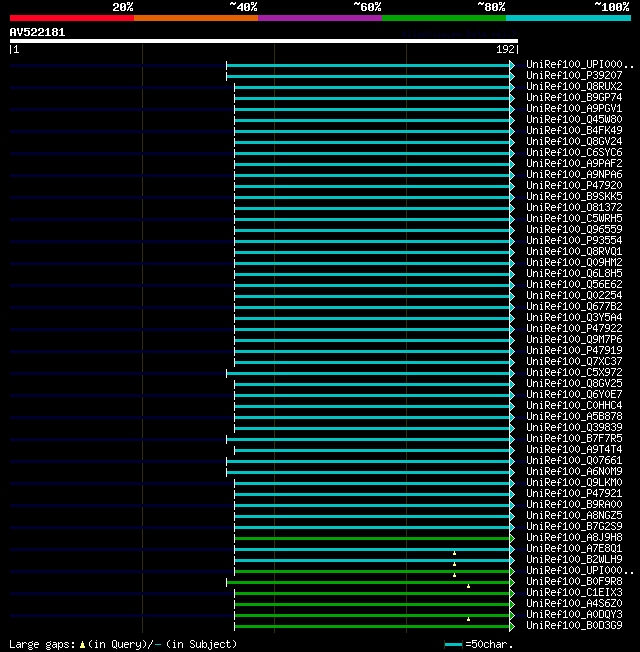This screenshot has height=652, width=640.
Task: Select the UniRef100_O81372 label
Action: (x=574, y=207)
